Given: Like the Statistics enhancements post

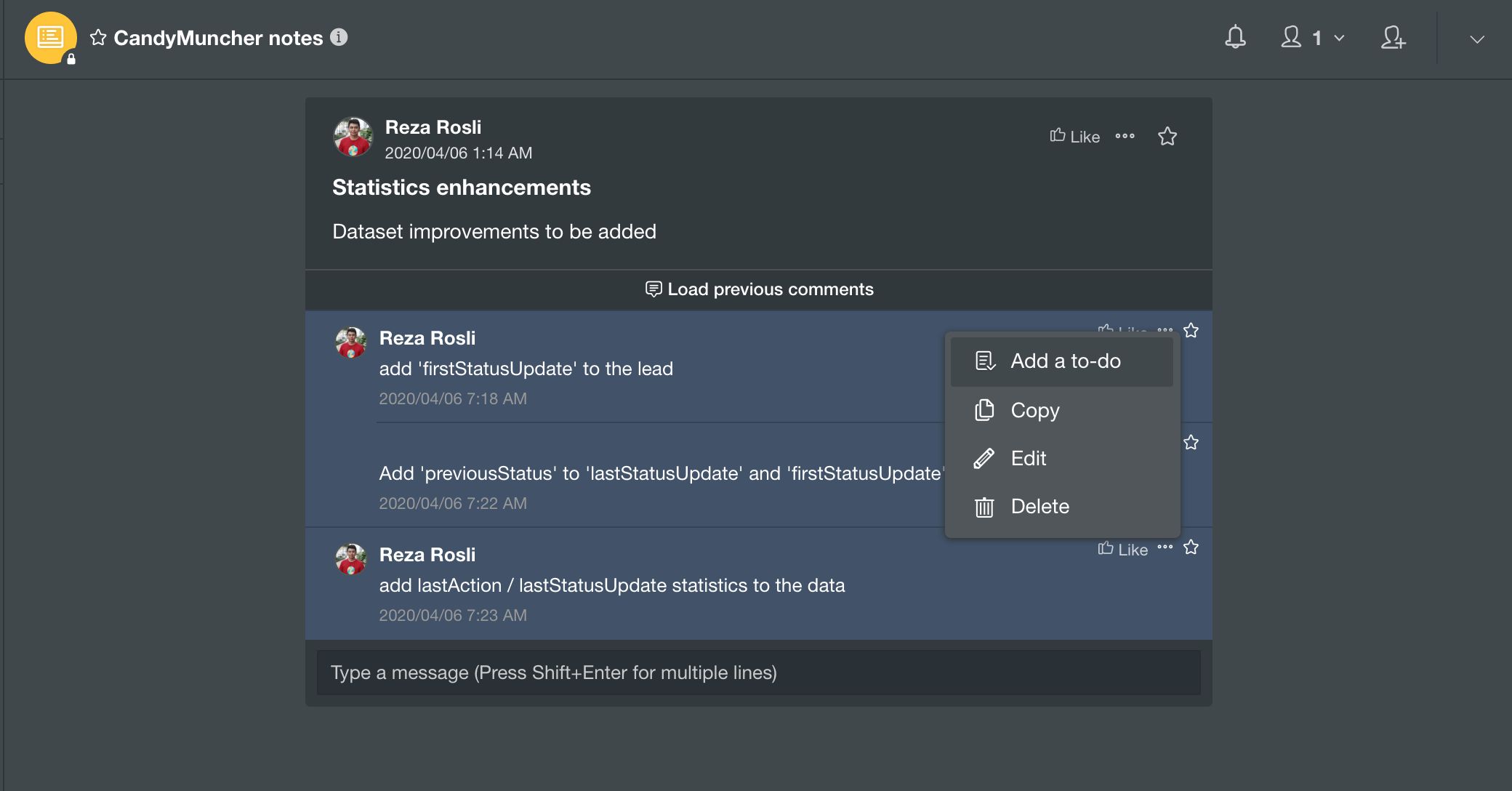Looking at the screenshot, I should click(1075, 136).
